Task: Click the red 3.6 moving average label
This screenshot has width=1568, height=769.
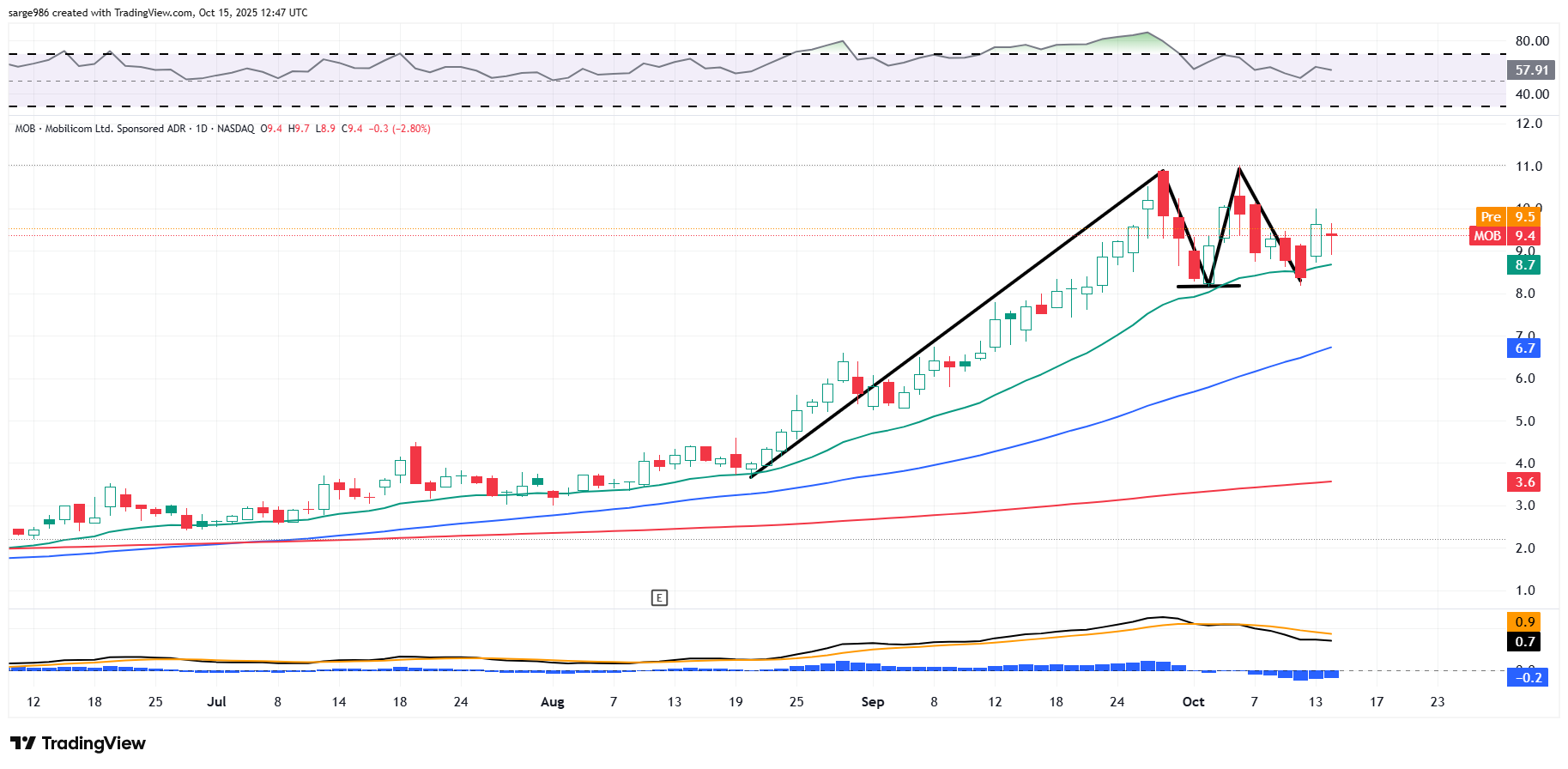Action: click(x=1523, y=482)
